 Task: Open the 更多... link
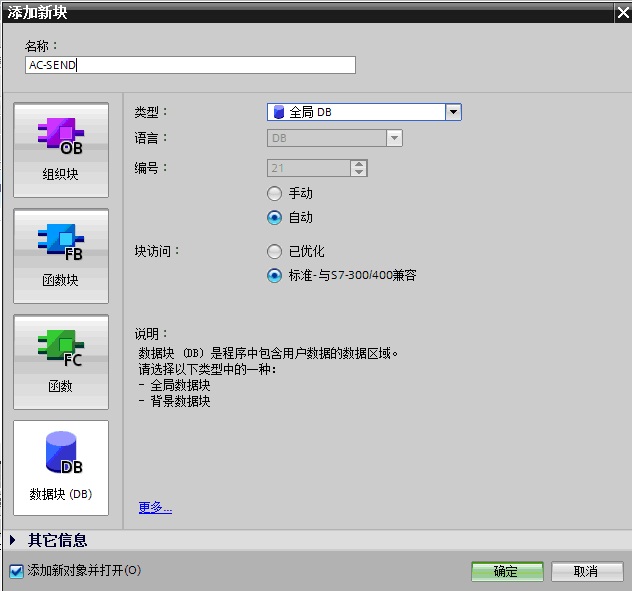click(155, 507)
